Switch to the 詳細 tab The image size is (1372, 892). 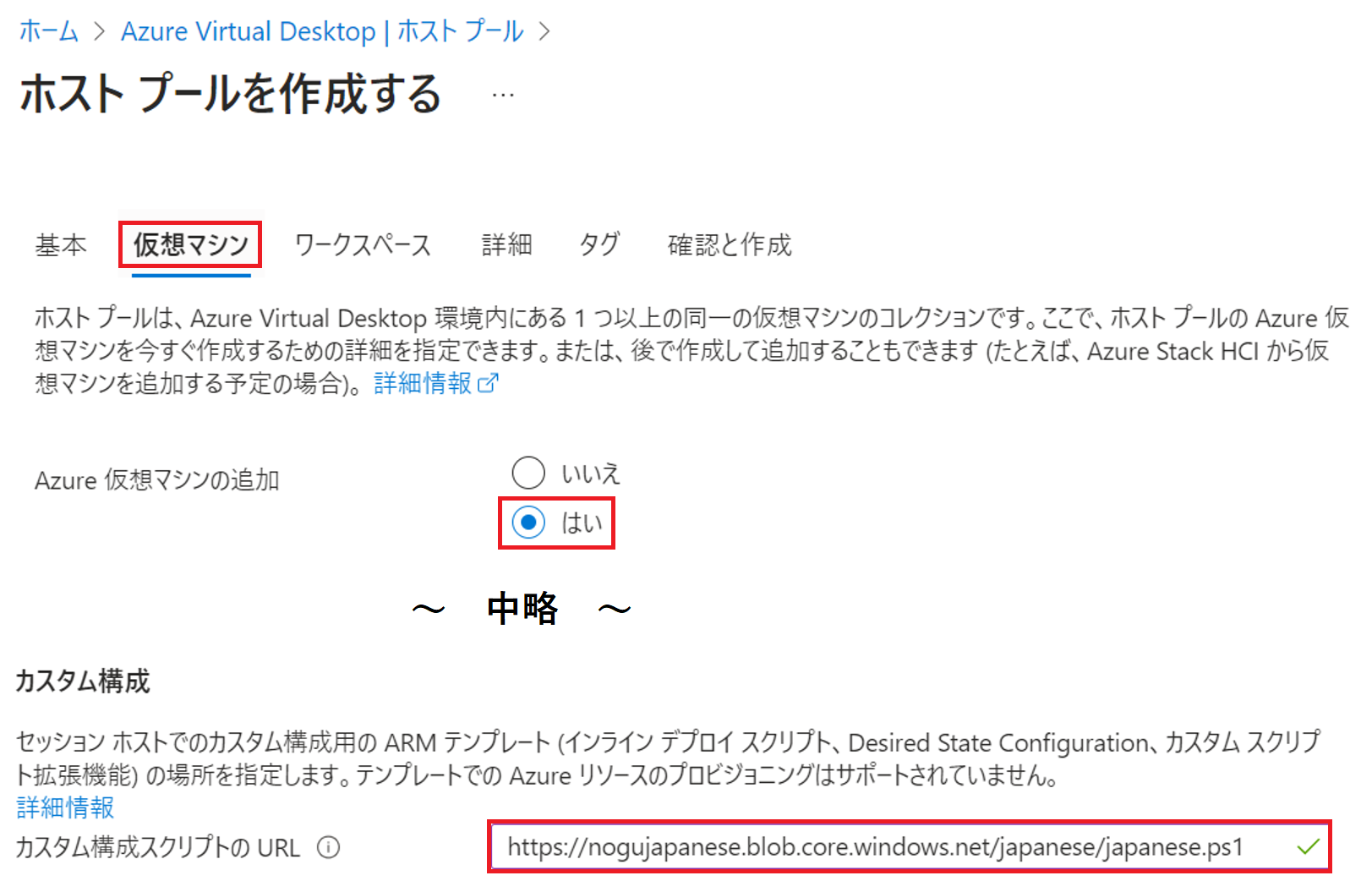506,245
